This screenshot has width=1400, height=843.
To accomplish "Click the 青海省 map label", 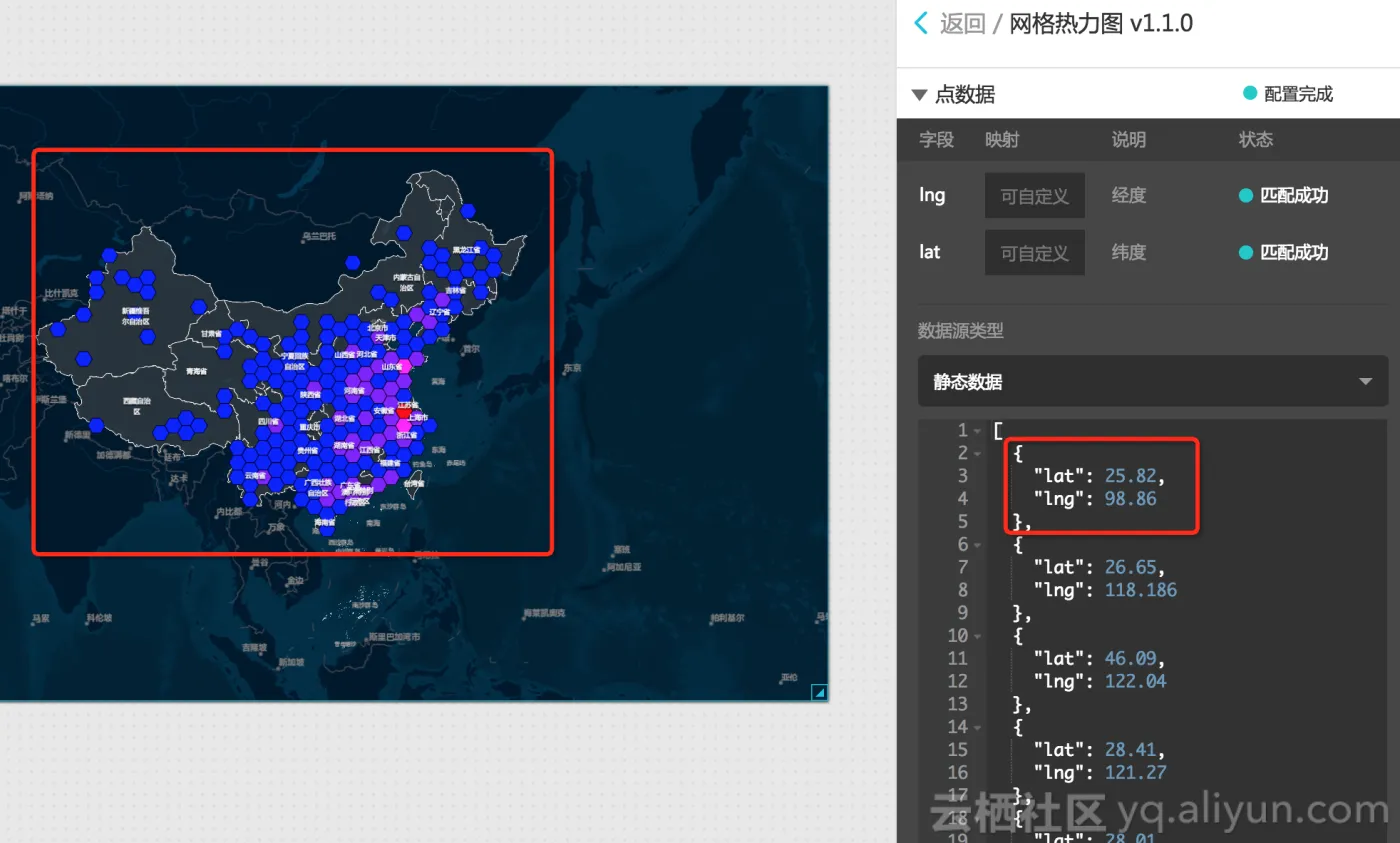I will point(195,371).
